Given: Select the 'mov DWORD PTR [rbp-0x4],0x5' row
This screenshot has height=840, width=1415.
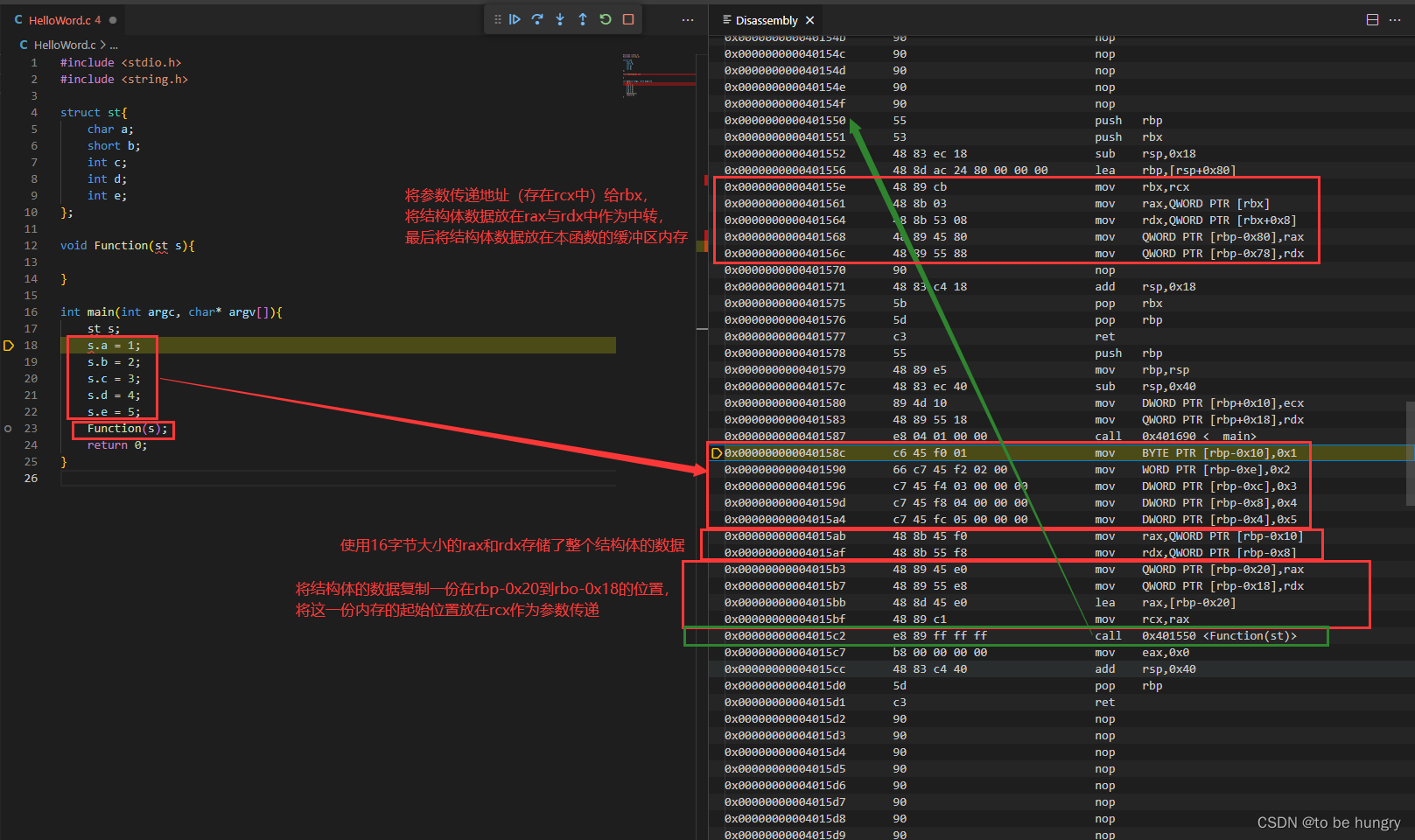Looking at the screenshot, I should click(1060, 520).
